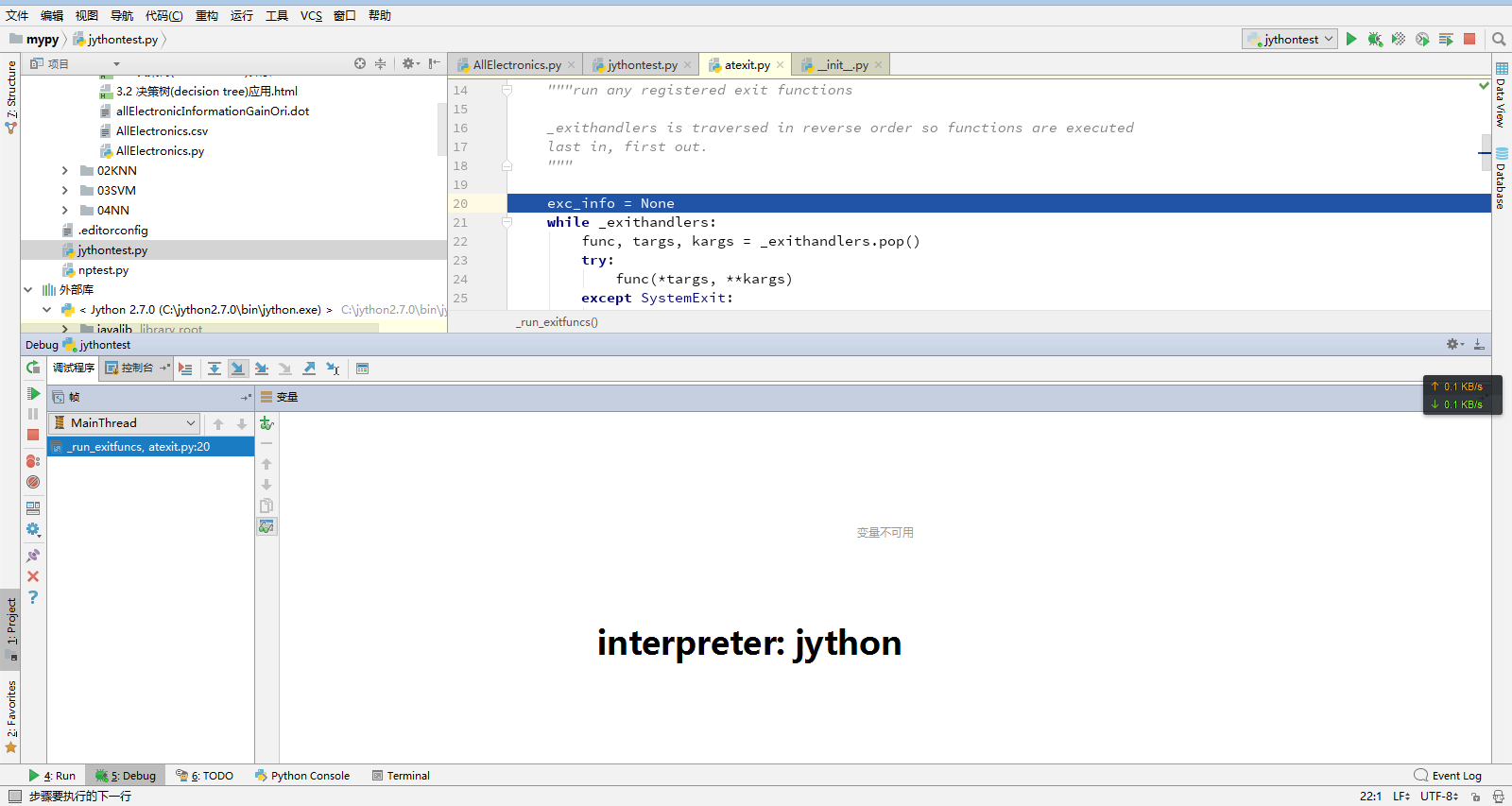Viewport: 1512px width, 806px height.
Task: View breakpoints in debug sidebar
Action: (x=33, y=461)
